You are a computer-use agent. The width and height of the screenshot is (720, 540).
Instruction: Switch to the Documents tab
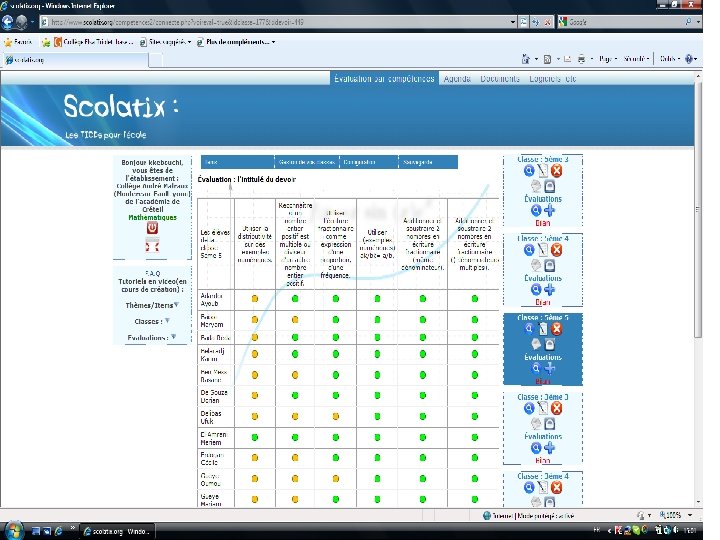click(500, 79)
